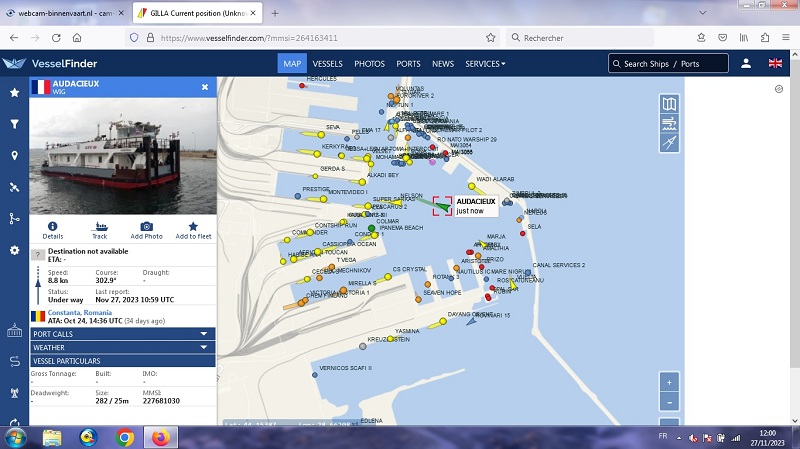Open the SERVICES dropdown menu

485,64
